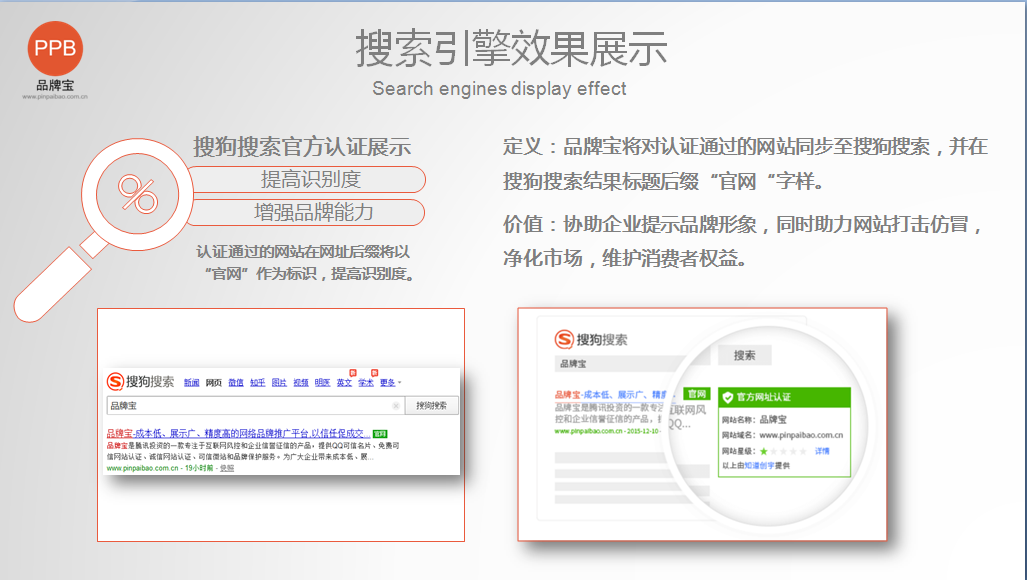Open the 学术 search tab

pos(366,383)
